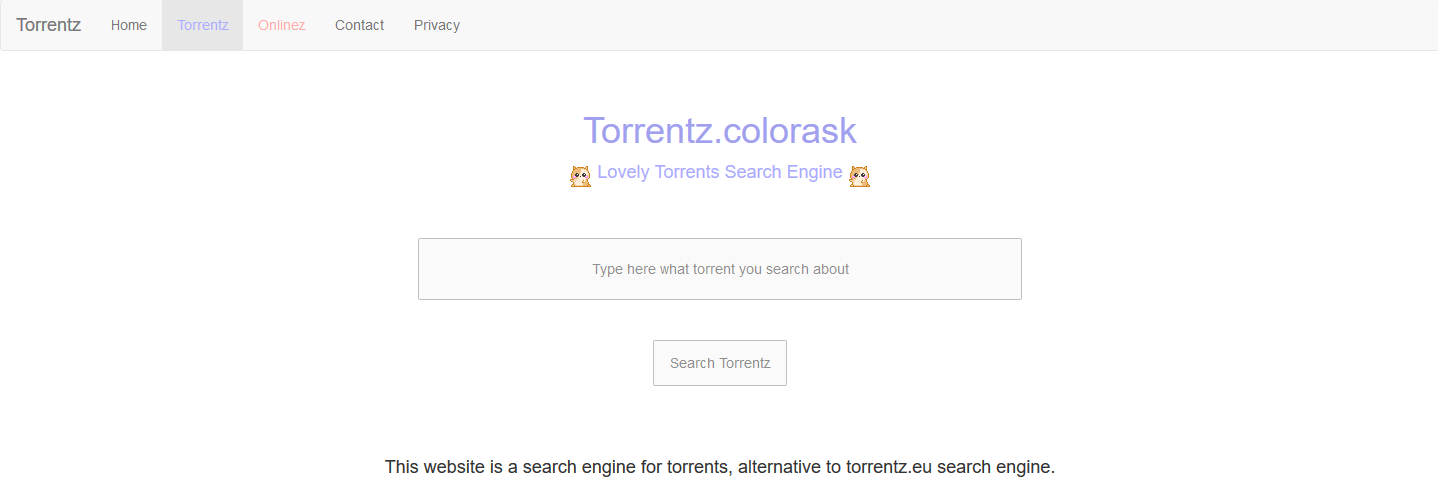This screenshot has height=487, width=1438.
Task: Open the pink Onlinez nav link
Action: [x=281, y=25]
